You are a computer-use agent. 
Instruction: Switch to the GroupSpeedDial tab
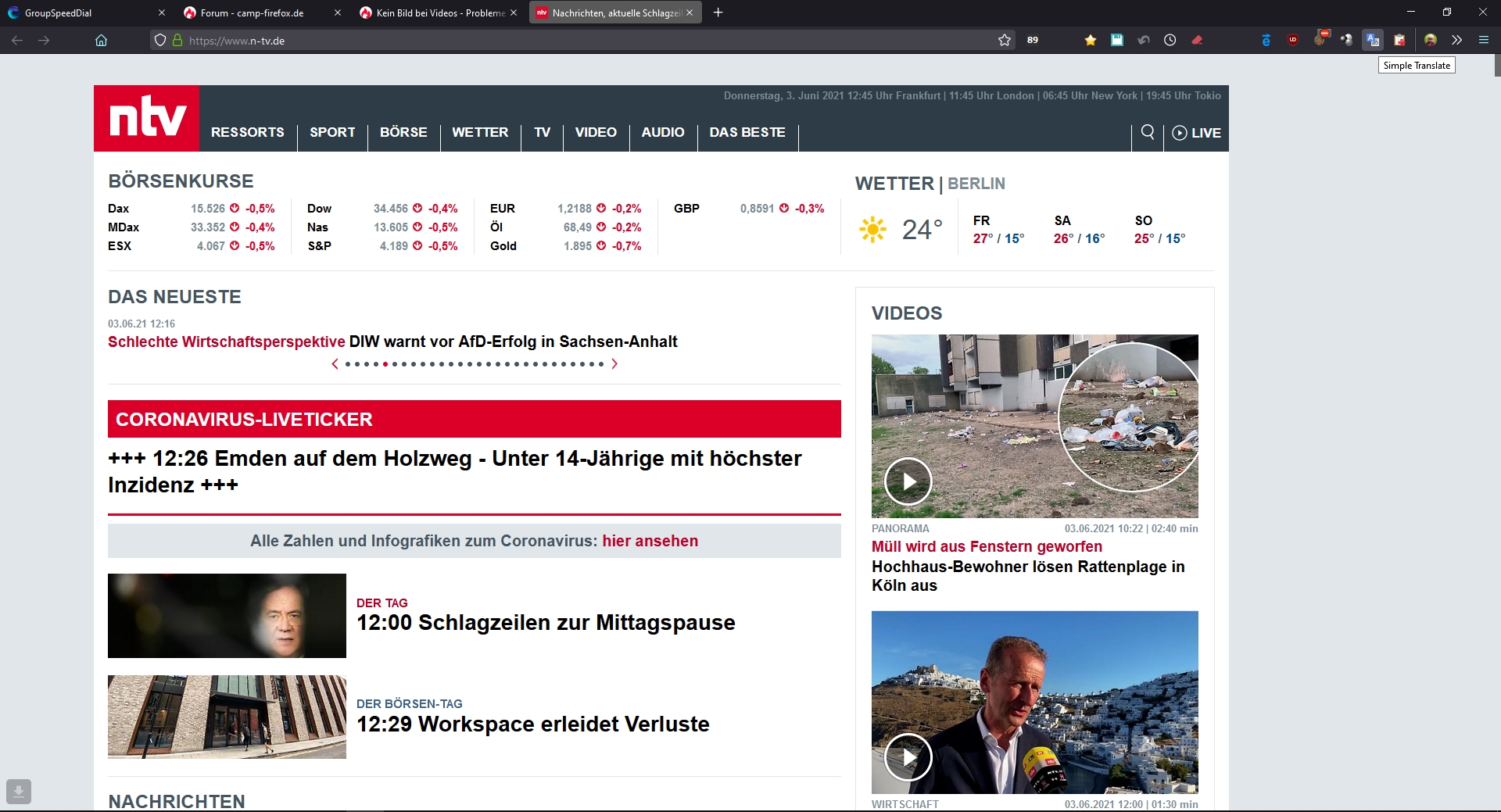78,13
